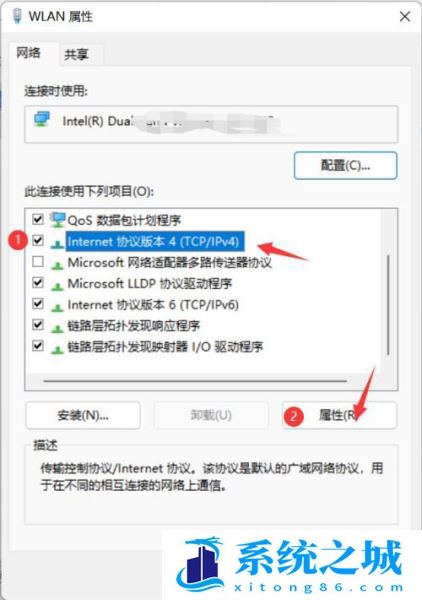
Task: Click the topology discovery responder icon
Action: pos(57,328)
